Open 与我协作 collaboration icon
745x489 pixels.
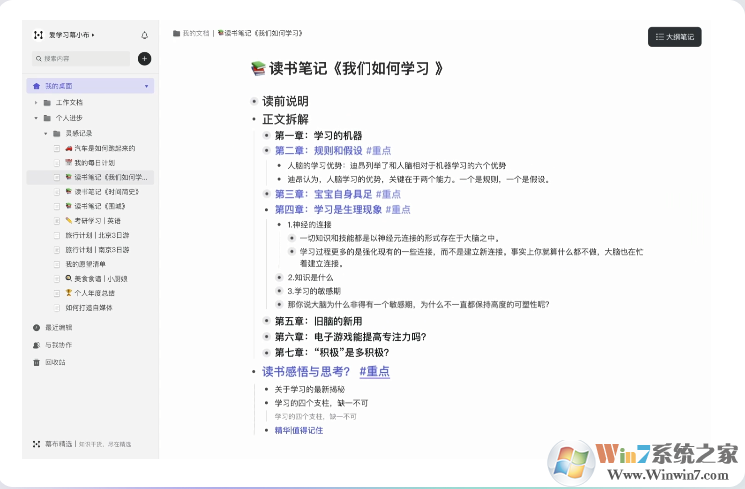click(x=37, y=344)
